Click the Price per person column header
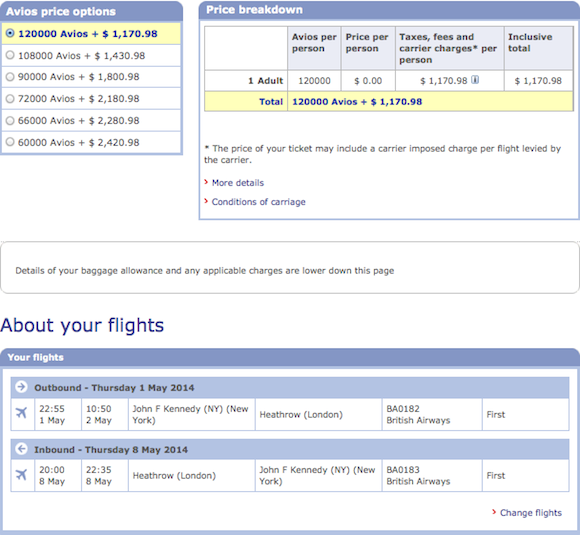 pos(368,48)
